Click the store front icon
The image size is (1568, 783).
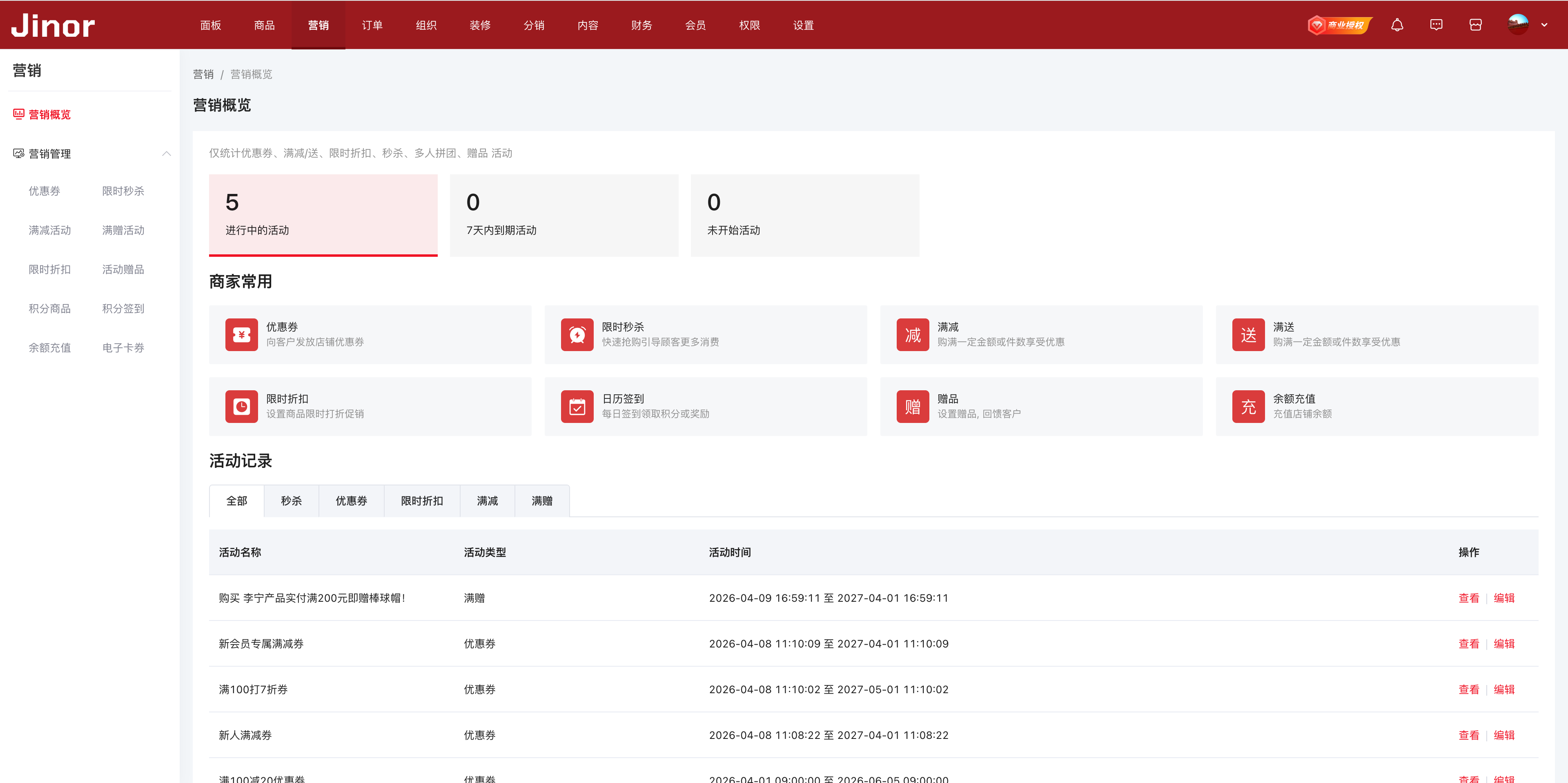coord(1475,25)
